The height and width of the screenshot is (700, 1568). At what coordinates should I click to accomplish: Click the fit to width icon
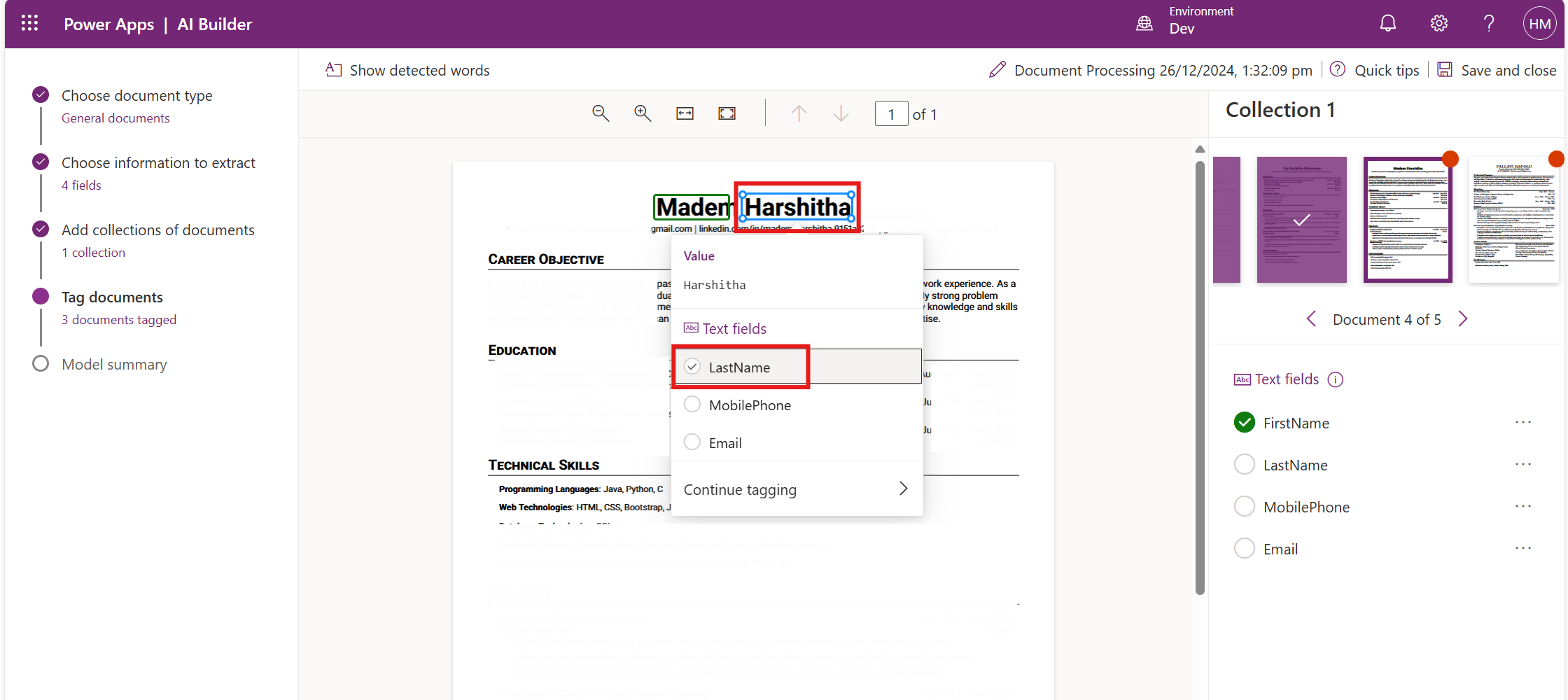685,113
